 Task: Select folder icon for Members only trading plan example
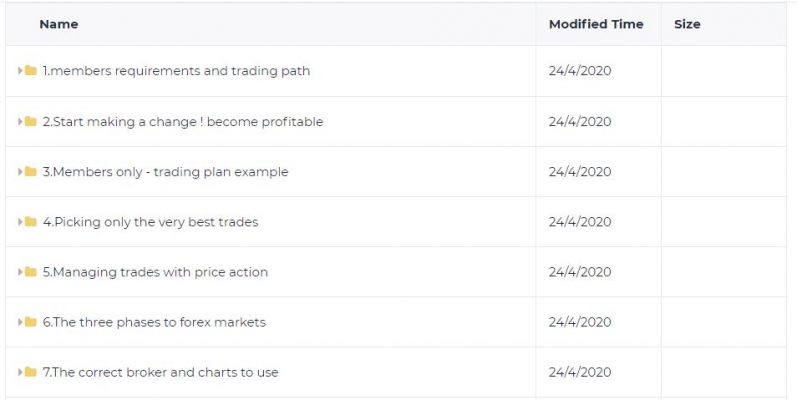pos(30,172)
